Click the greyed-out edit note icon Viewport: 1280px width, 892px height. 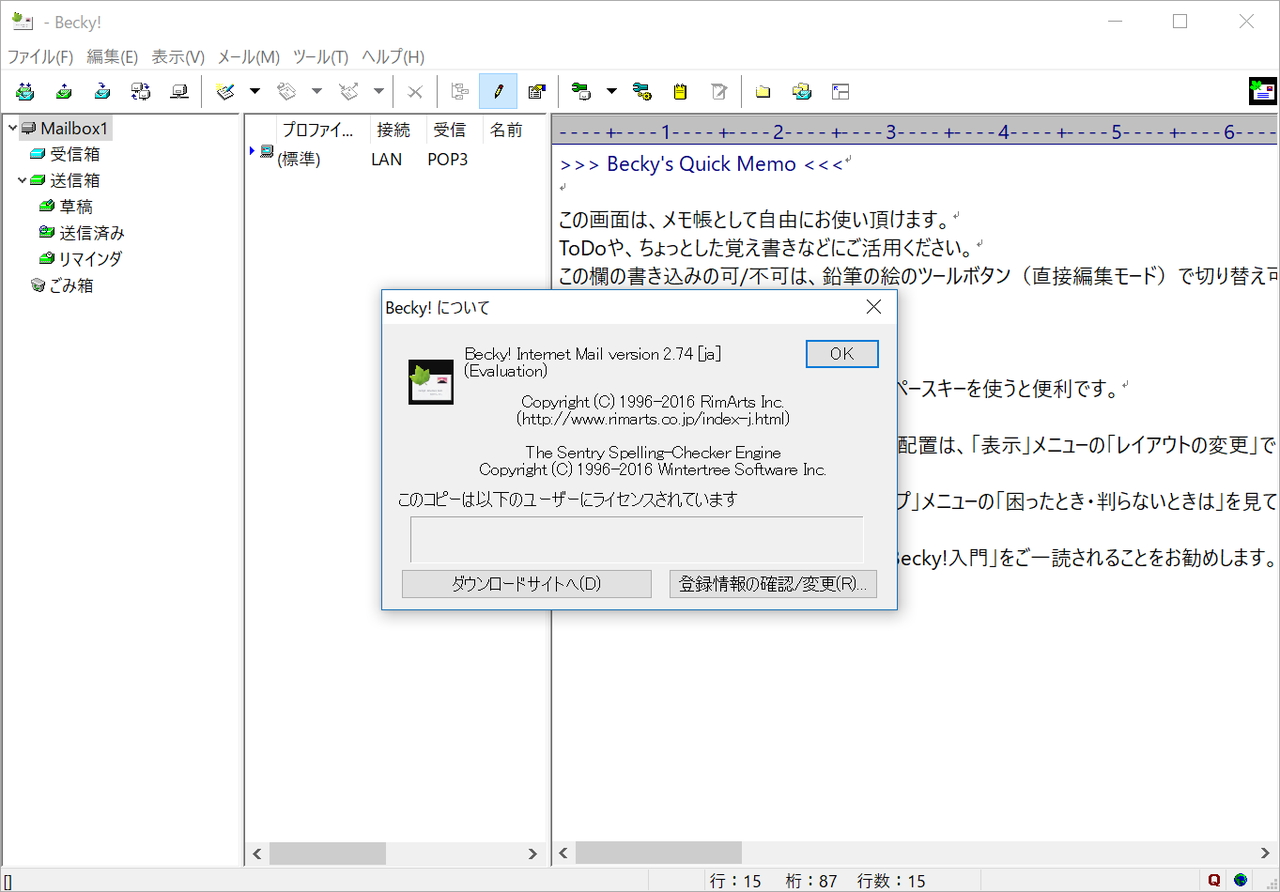[719, 92]
